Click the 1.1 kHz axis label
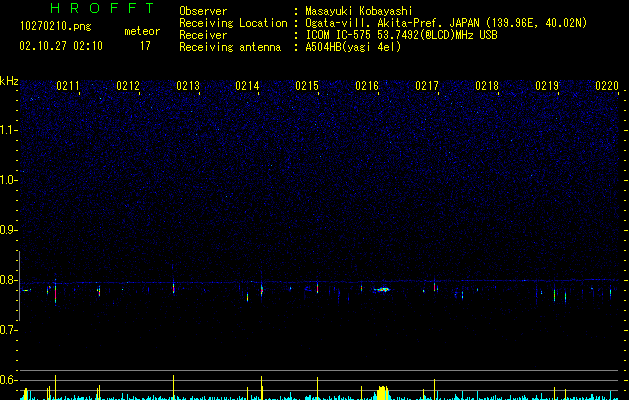This screenshot has height=400, width=629. pos(9,130)
